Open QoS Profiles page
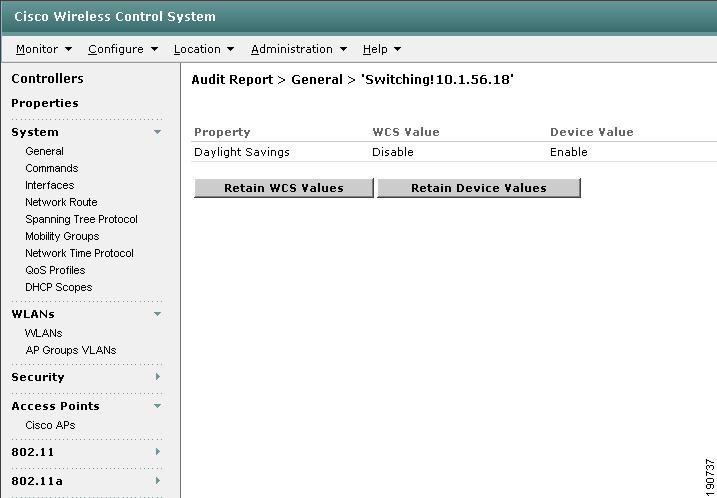The height and width of the screenshot is (498, 717). coord(55,270)
